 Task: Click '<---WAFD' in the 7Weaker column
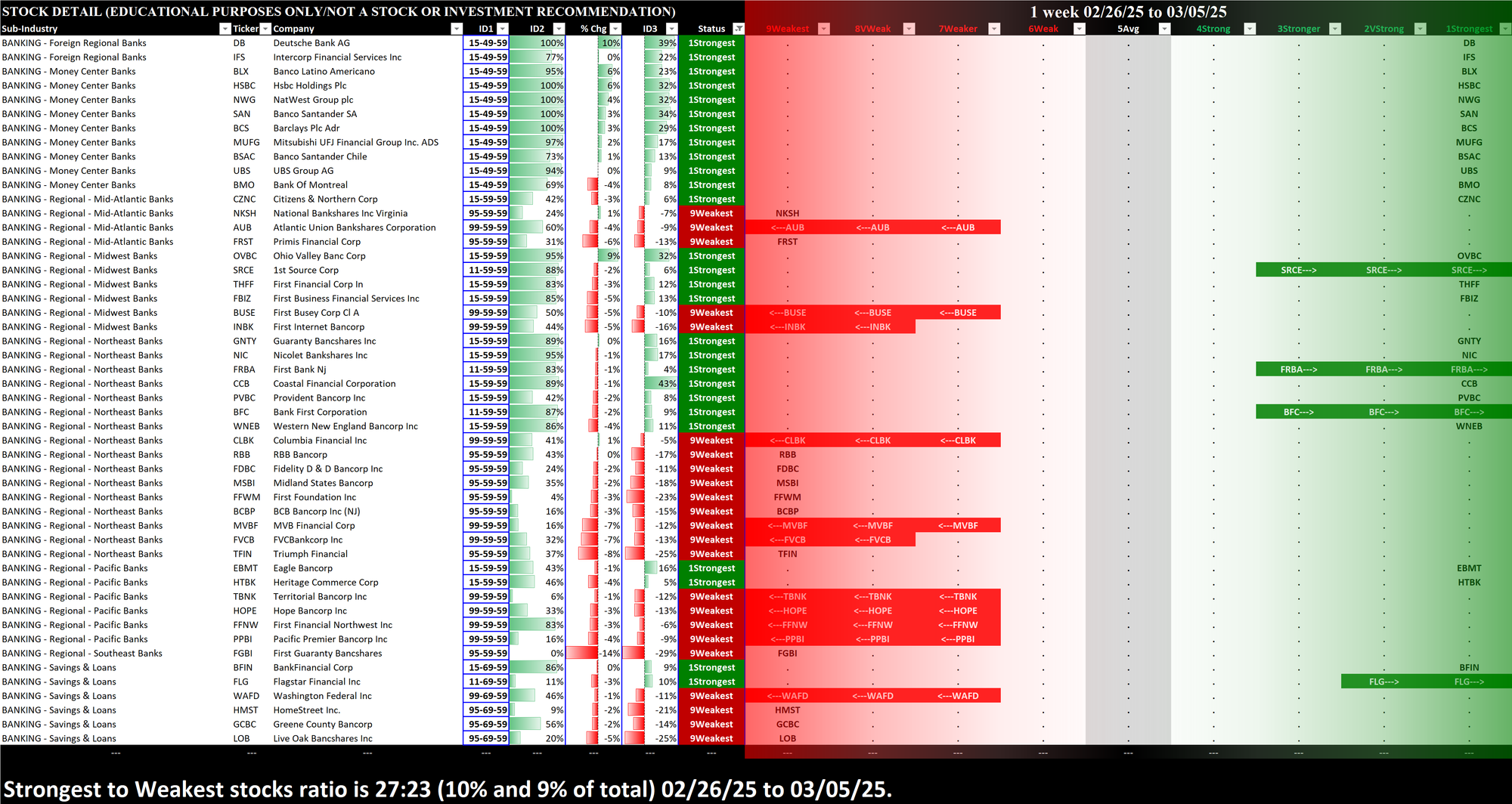(958, 696)
